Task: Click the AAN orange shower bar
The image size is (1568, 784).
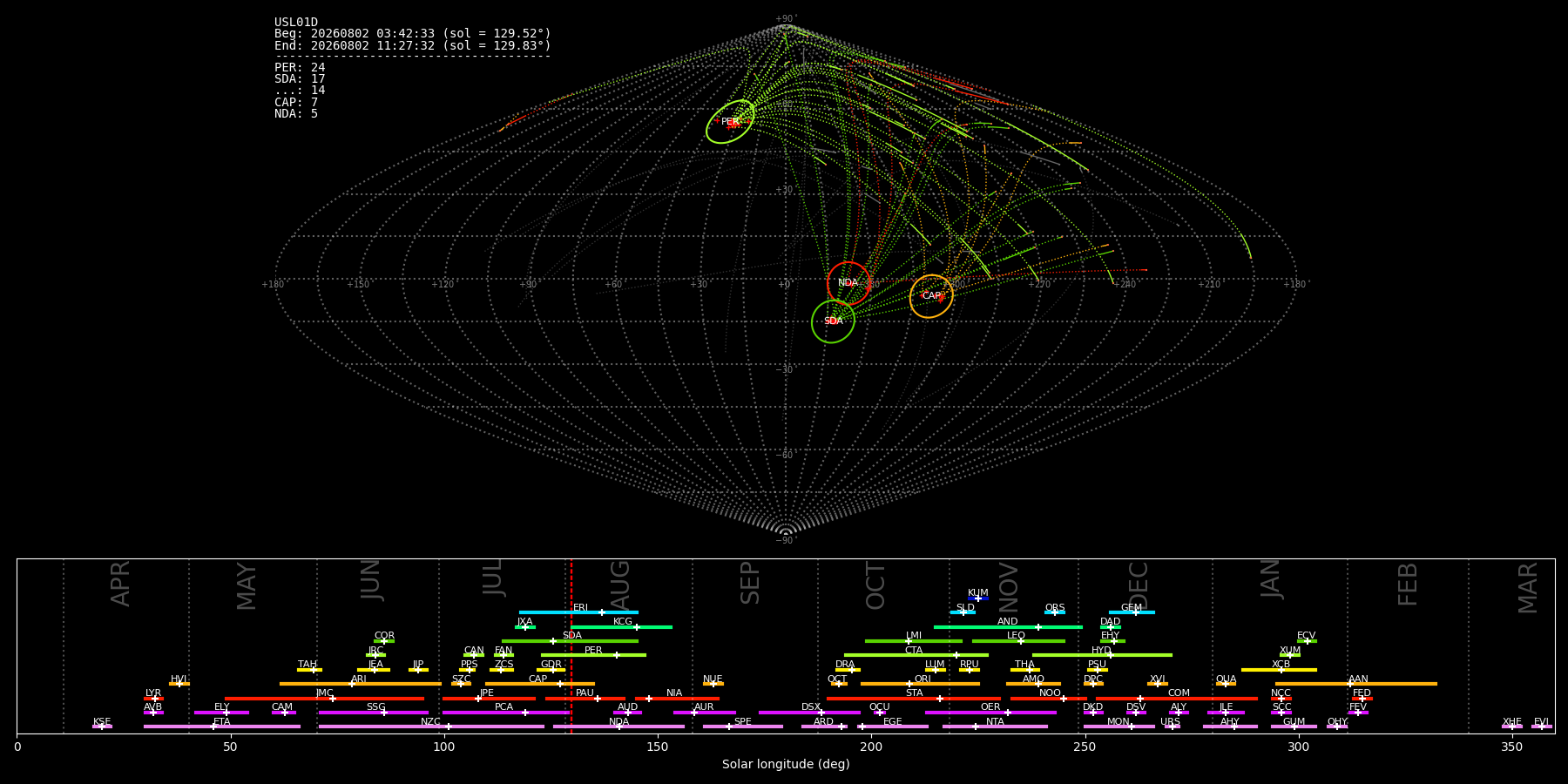Action: point(1356,684)
